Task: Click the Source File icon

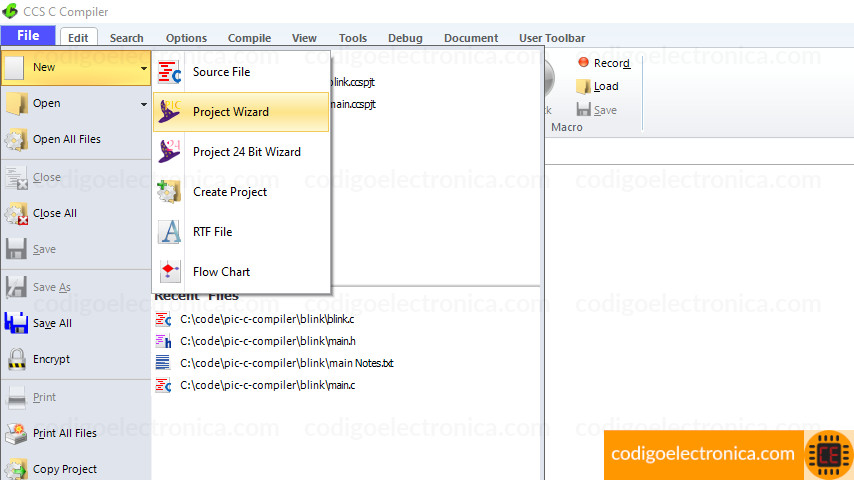Action: [x=169, y=72]
